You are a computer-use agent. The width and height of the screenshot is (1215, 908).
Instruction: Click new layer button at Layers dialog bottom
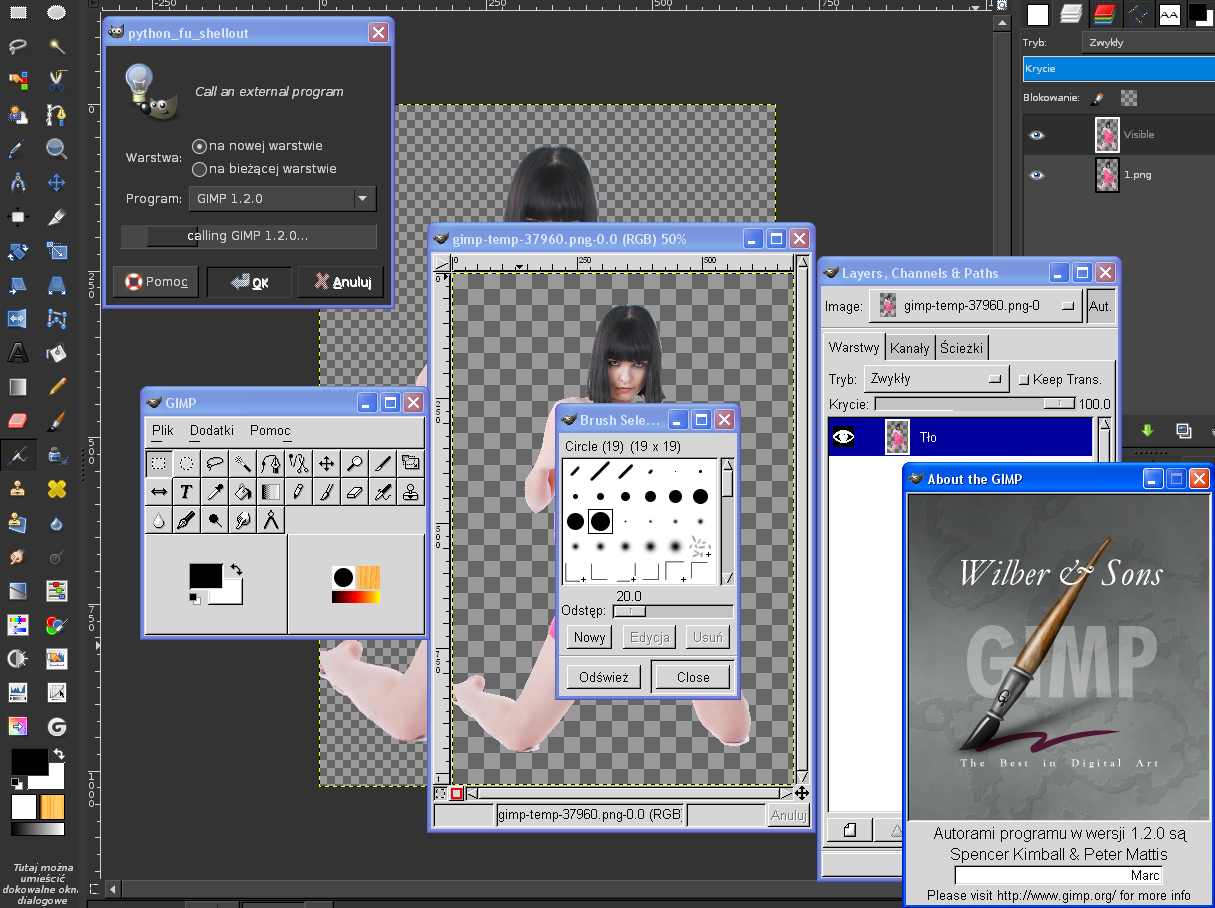(x=850, y=830)
